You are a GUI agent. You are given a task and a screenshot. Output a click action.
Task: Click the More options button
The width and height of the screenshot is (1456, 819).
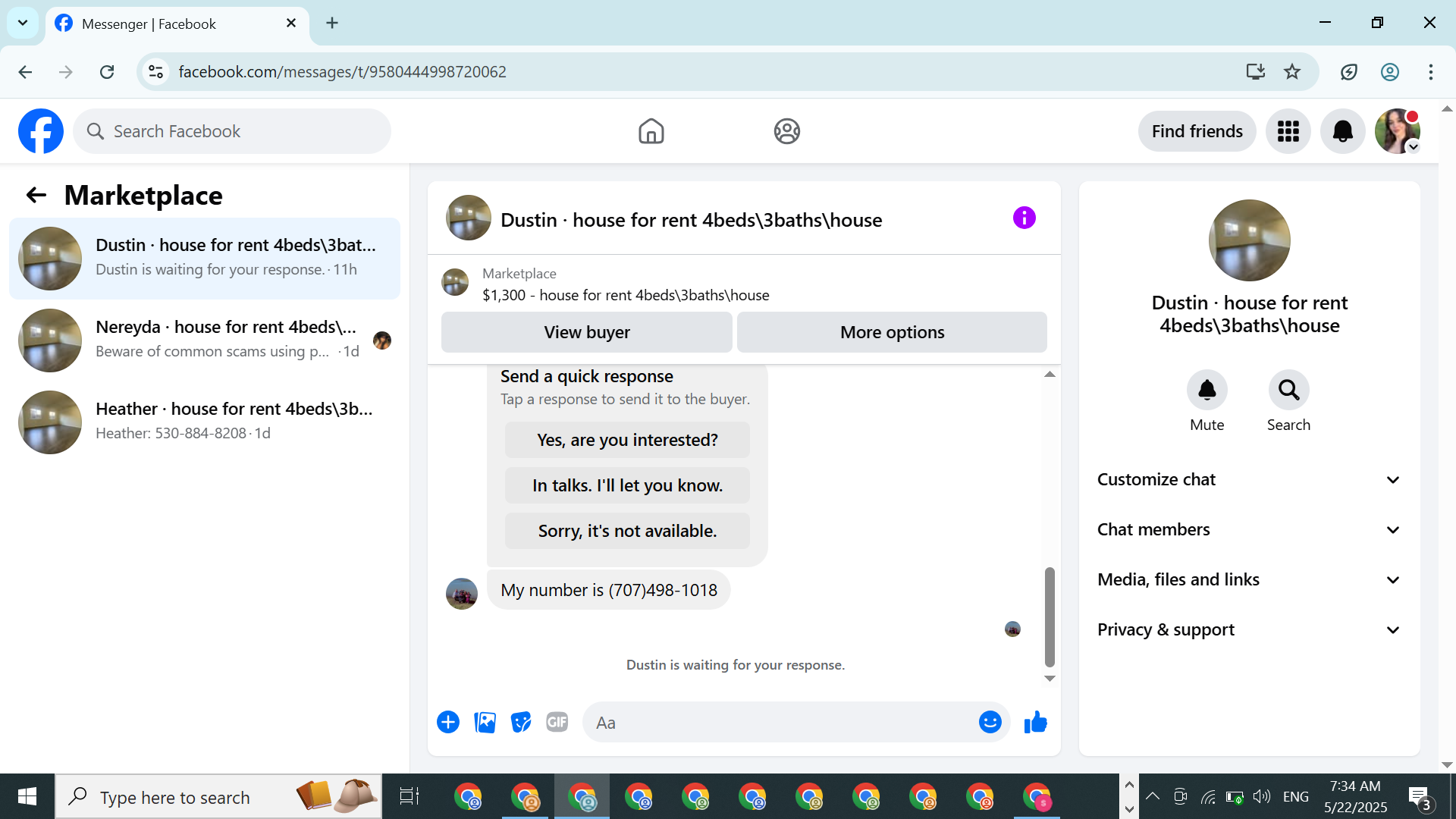[893, 332]
